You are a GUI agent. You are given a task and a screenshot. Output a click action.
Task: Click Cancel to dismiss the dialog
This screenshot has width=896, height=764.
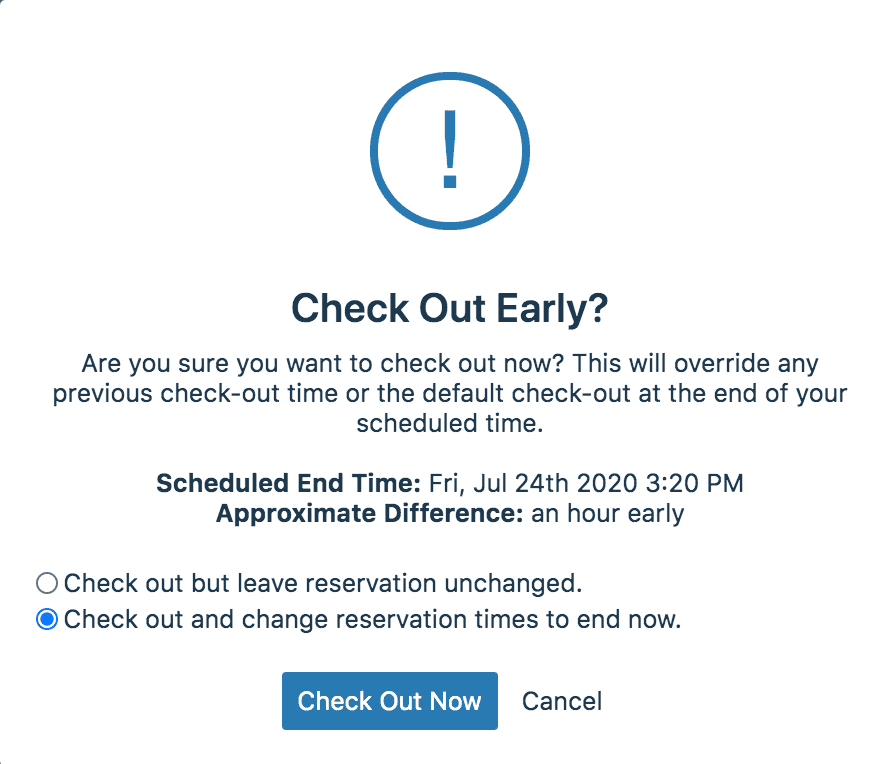[x=561, y=701]
